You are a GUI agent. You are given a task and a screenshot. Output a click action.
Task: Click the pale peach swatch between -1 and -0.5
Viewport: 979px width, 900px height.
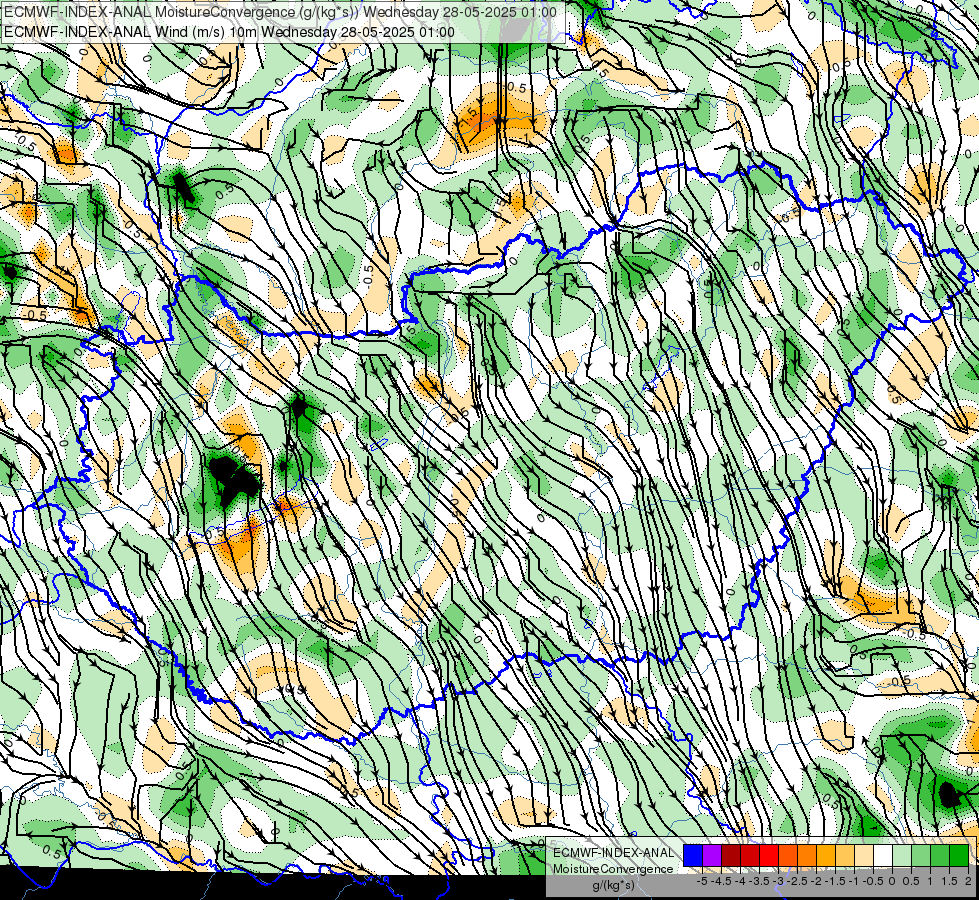click(863, 856)
